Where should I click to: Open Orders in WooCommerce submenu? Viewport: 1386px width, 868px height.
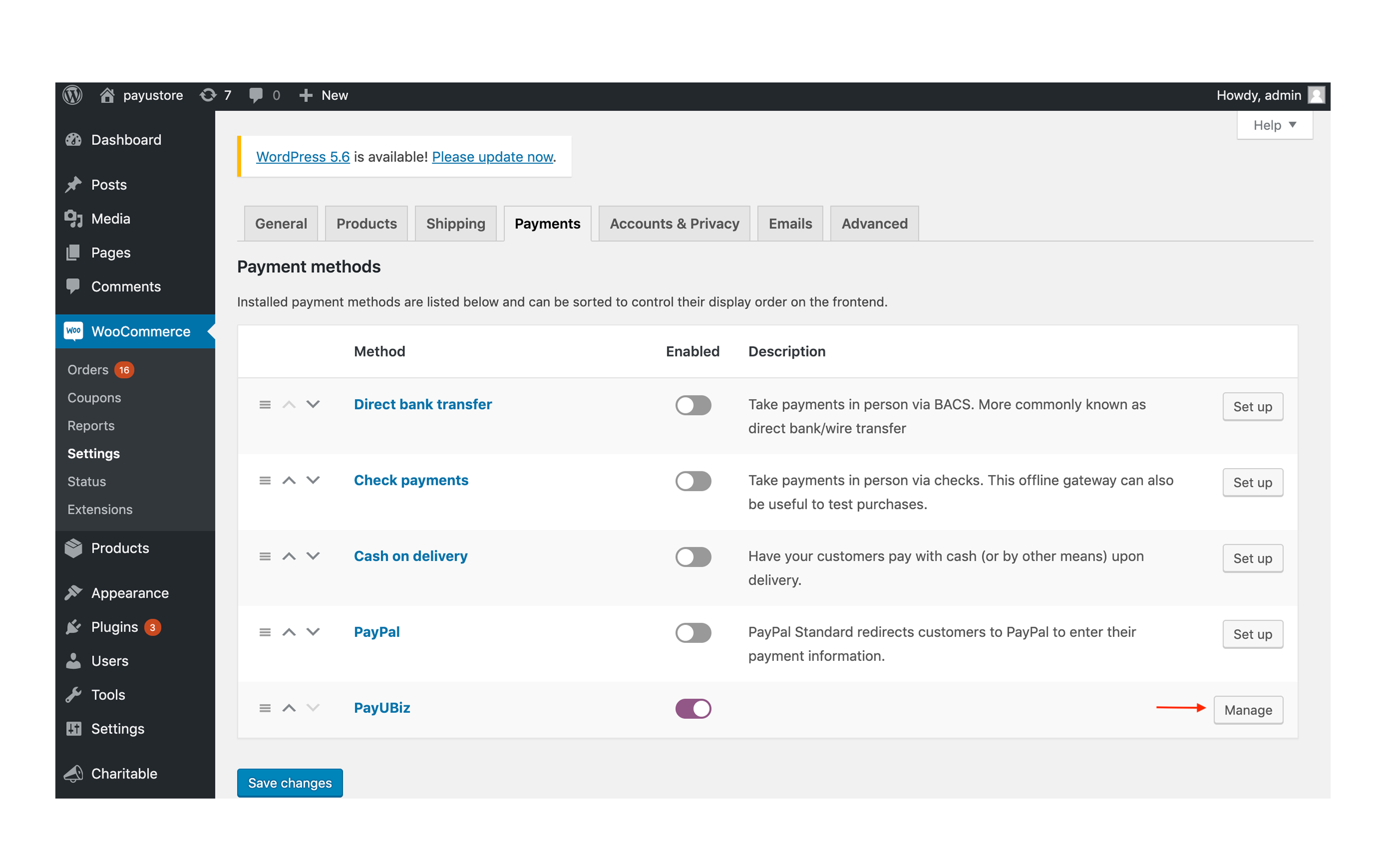pos(88,369)
